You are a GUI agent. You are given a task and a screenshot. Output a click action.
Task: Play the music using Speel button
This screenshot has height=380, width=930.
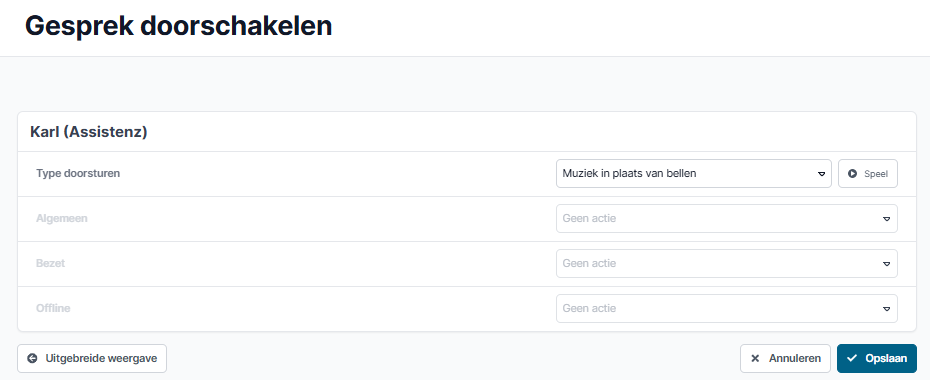click(868, 174)
